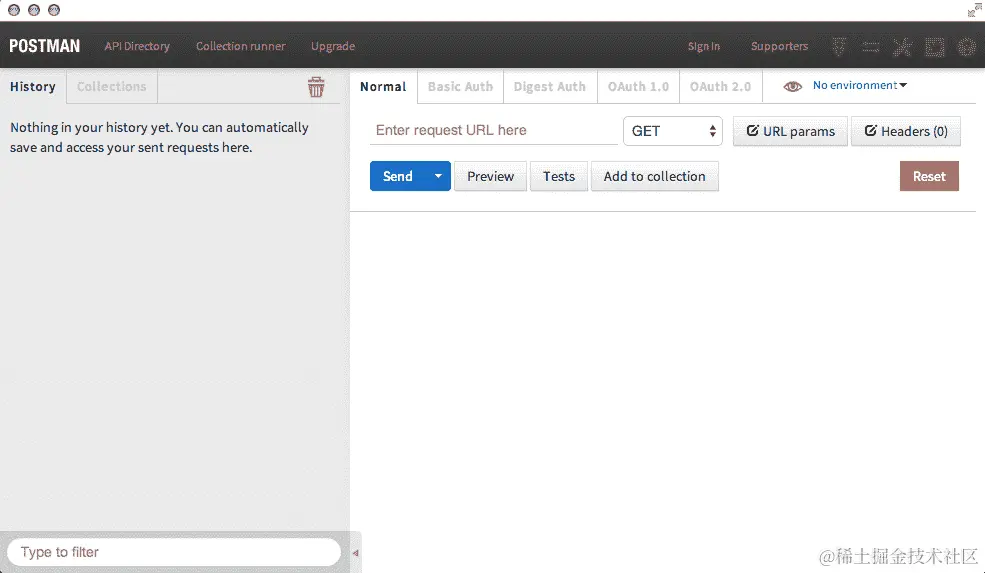985x573 pixels.
Task: Open API Directory in top navigation
Action: pos(137,46)
